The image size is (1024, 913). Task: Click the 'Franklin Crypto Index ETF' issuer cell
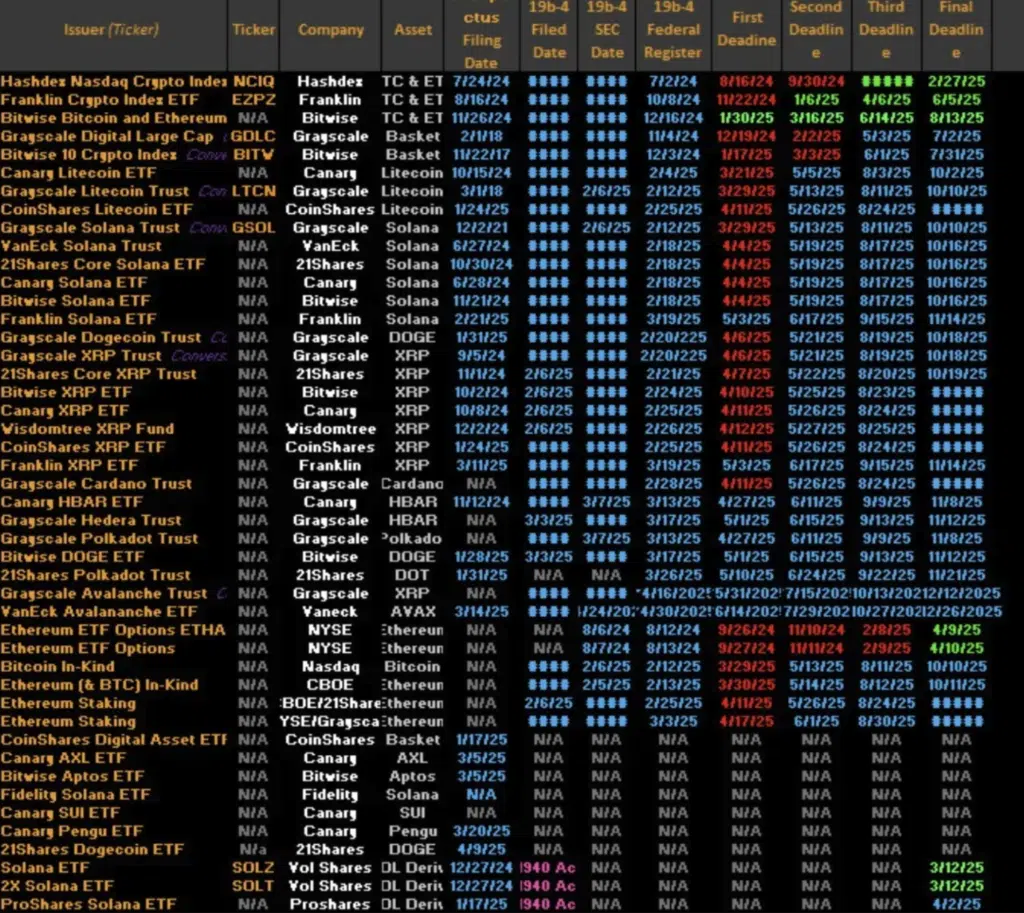click(x=99, y=100)
